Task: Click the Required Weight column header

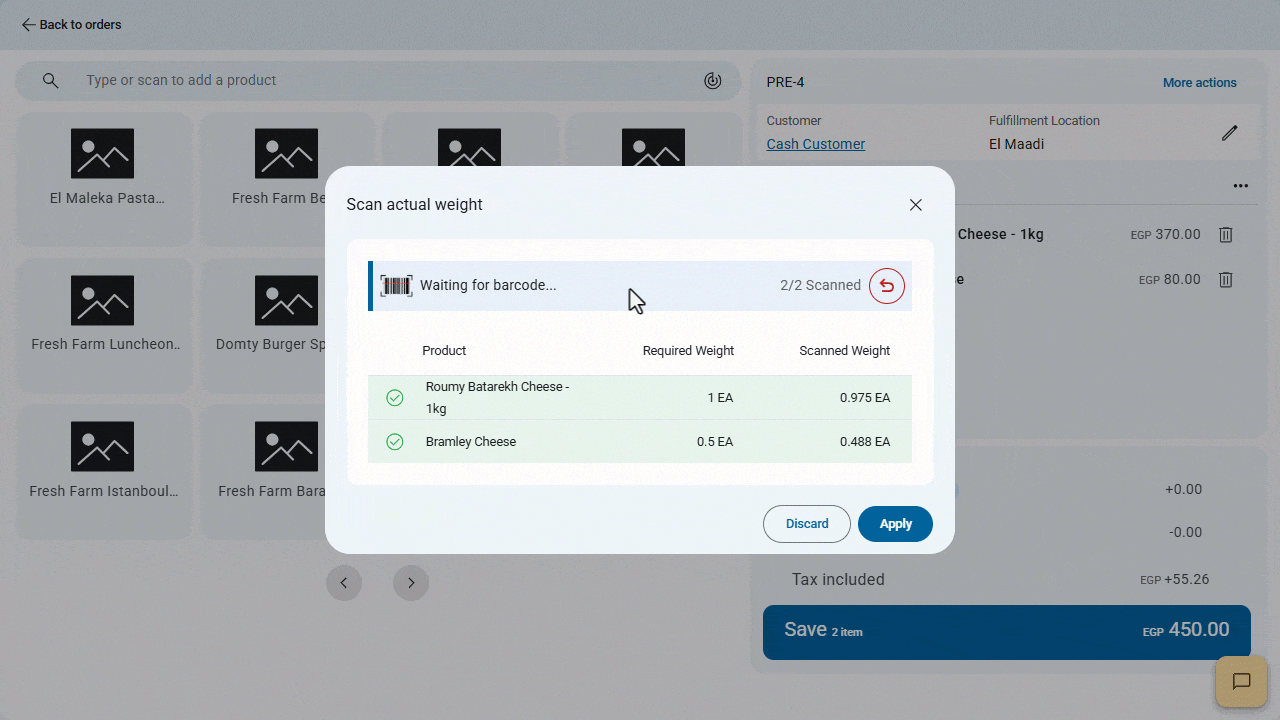Action: [688, 351]
